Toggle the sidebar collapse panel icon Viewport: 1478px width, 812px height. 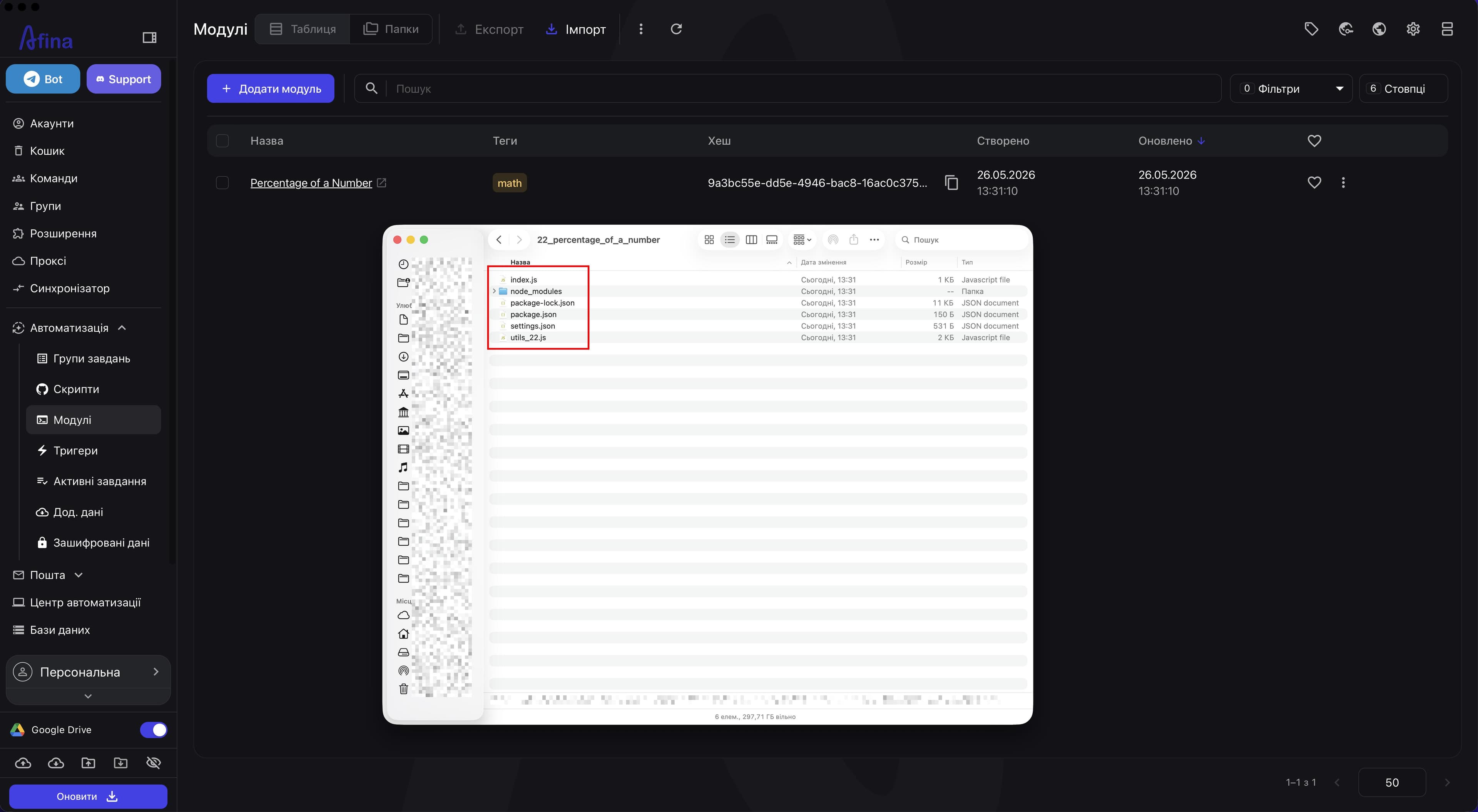pyautogui.click(x=149, y=37)
